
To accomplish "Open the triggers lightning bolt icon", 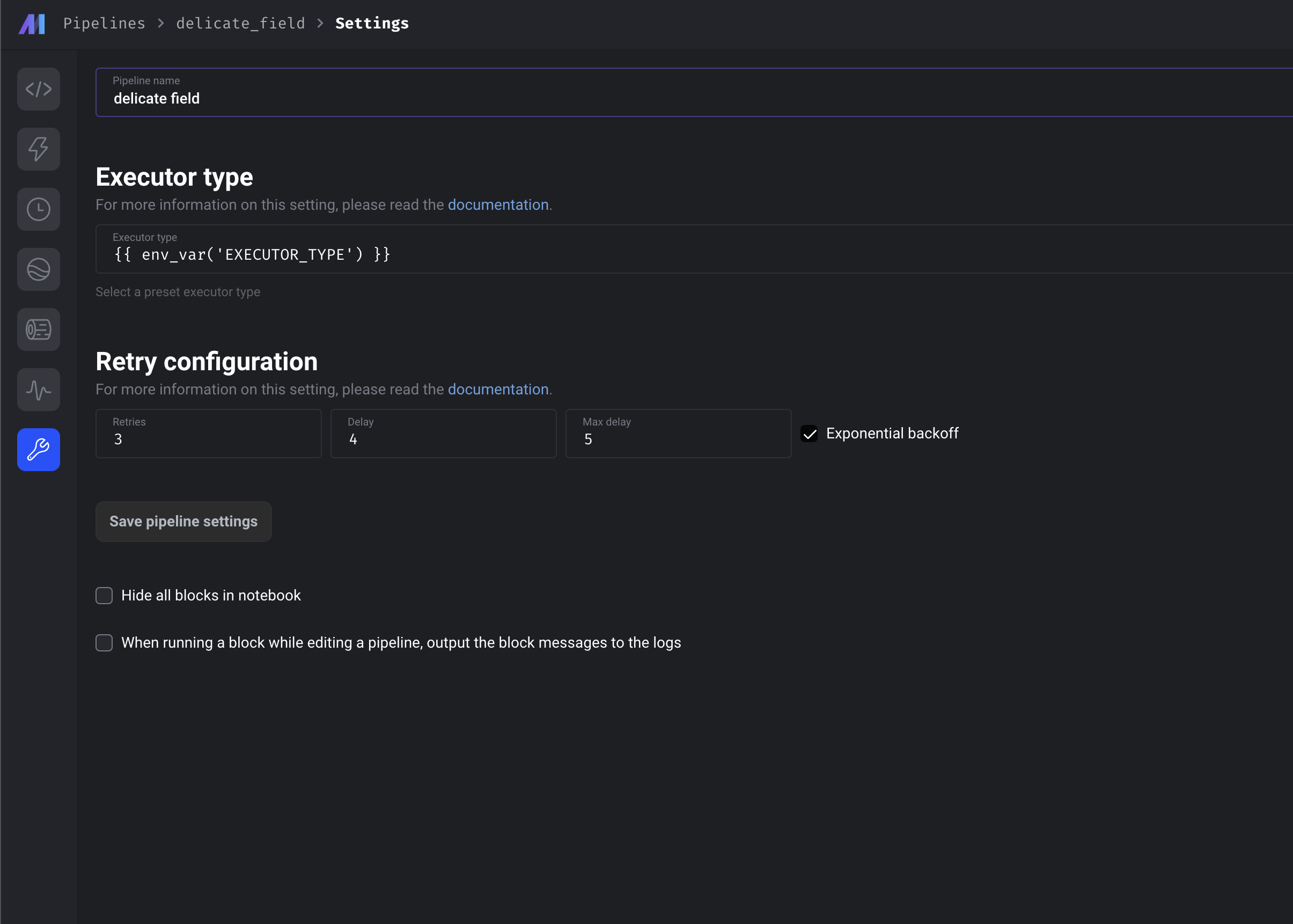I will [x=39, y=149].
